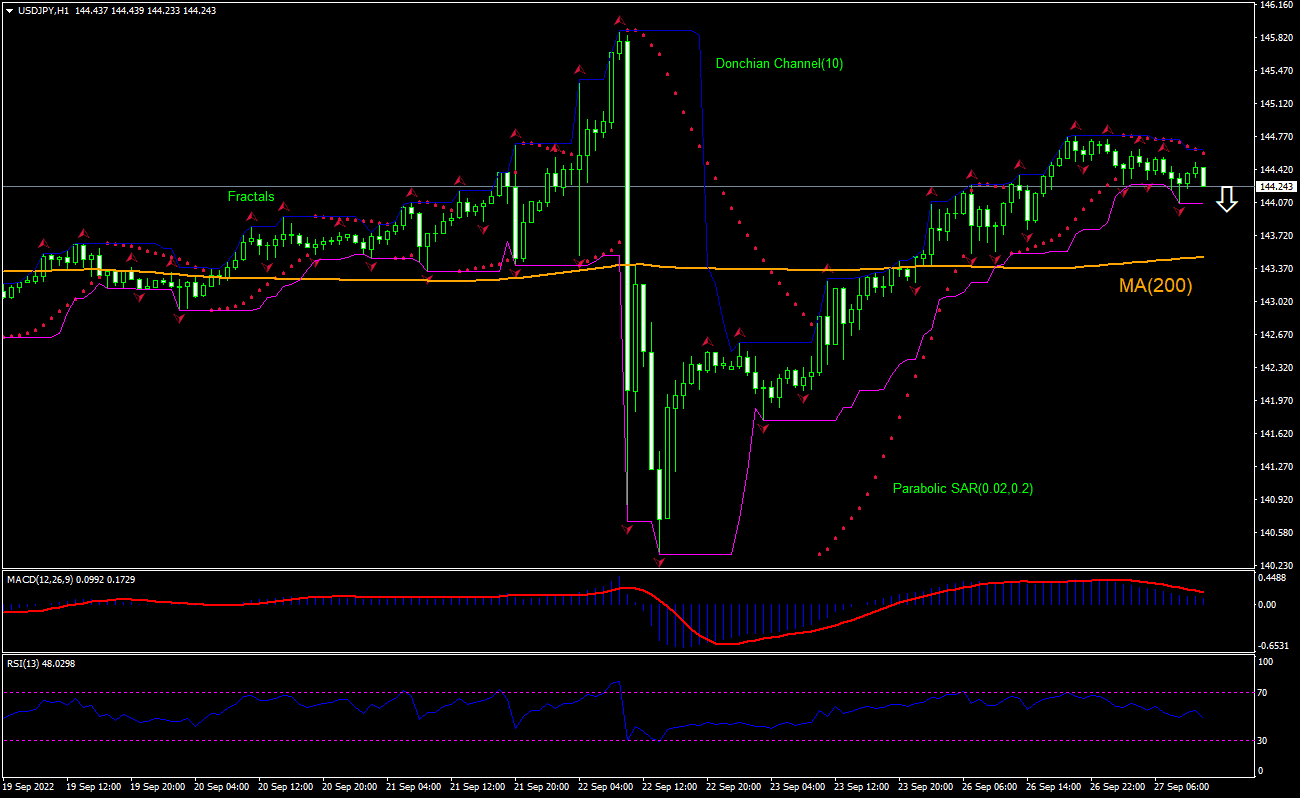Click the MACD 0.00 scale value

point(1269,604)
